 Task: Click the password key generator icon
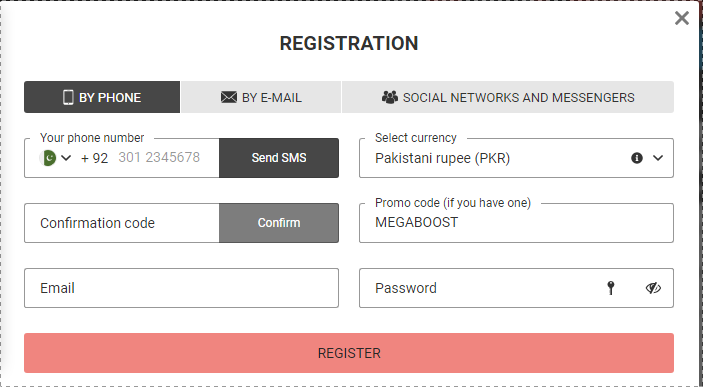611,288
